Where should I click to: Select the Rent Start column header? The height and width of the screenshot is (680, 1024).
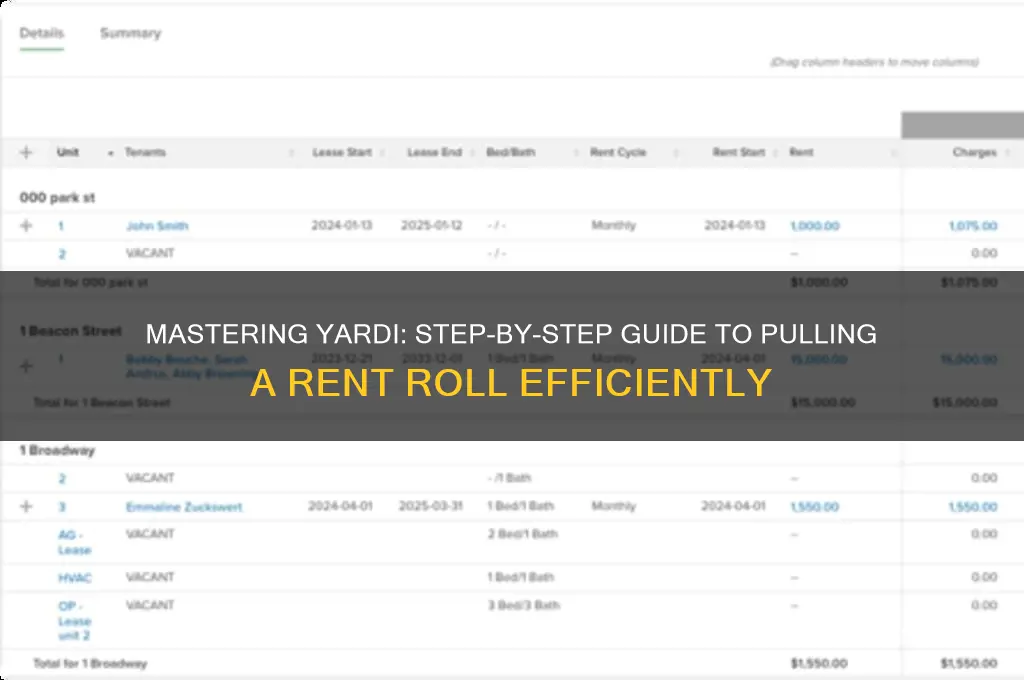pyautogui.click(x=739, y=152)
